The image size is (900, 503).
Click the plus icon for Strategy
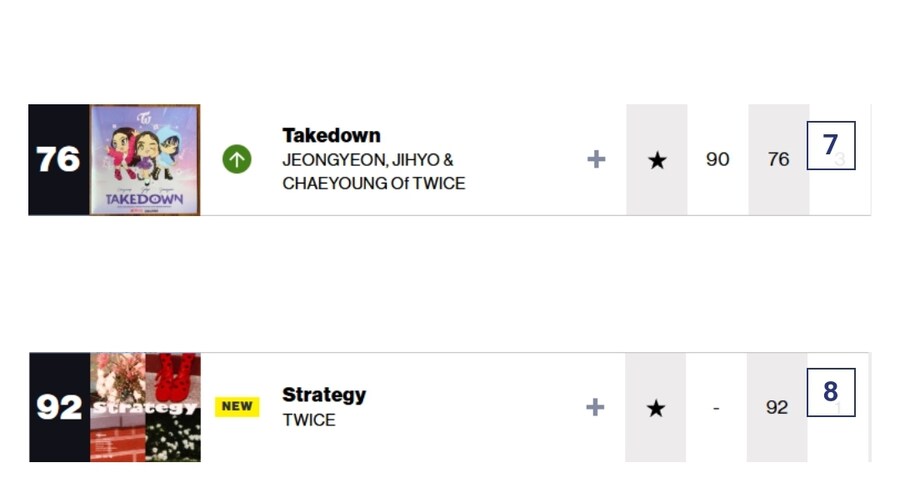click(x=595, y=407)
